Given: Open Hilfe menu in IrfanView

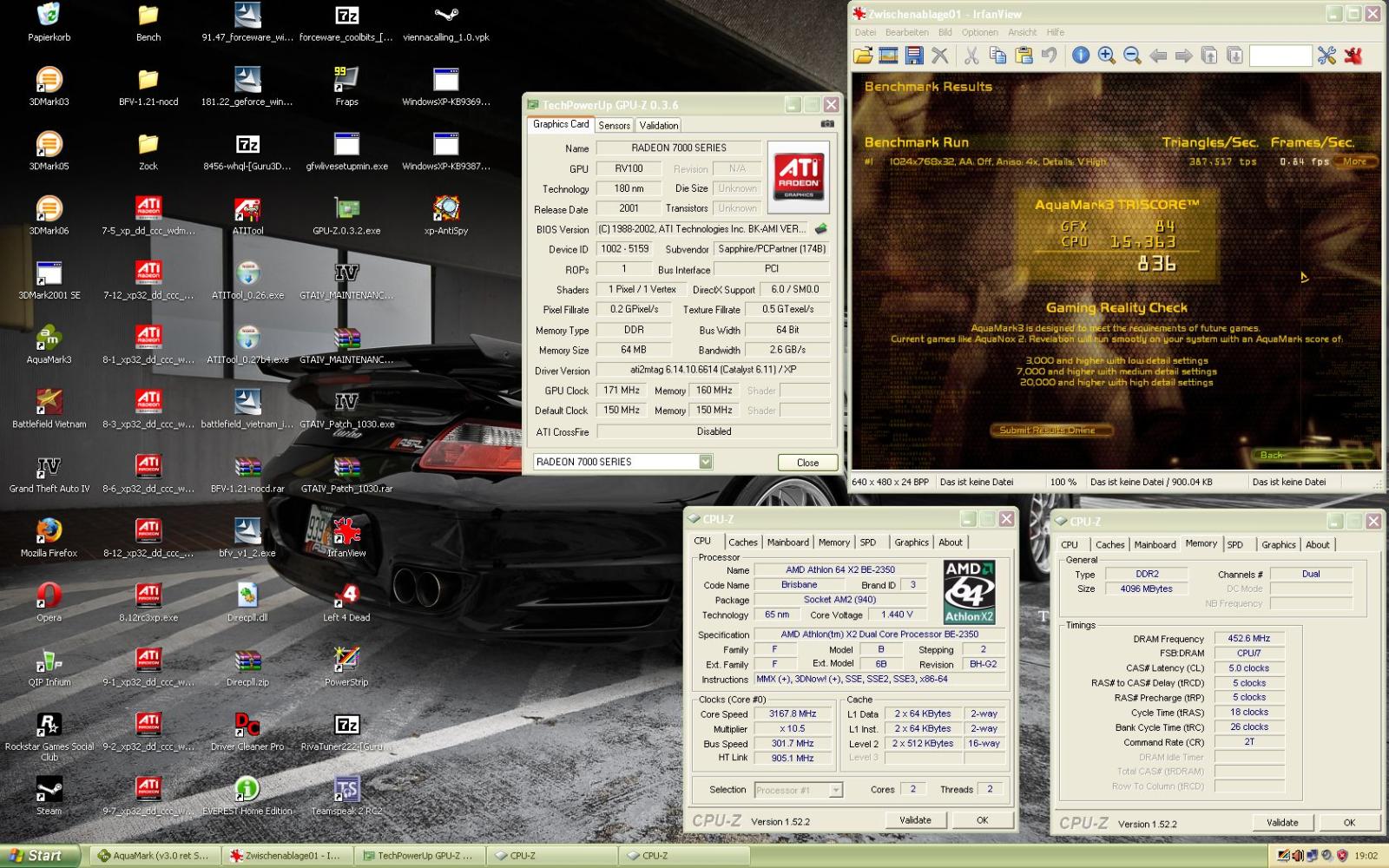Looking at the screenshot, I should tap(1056, 32).
